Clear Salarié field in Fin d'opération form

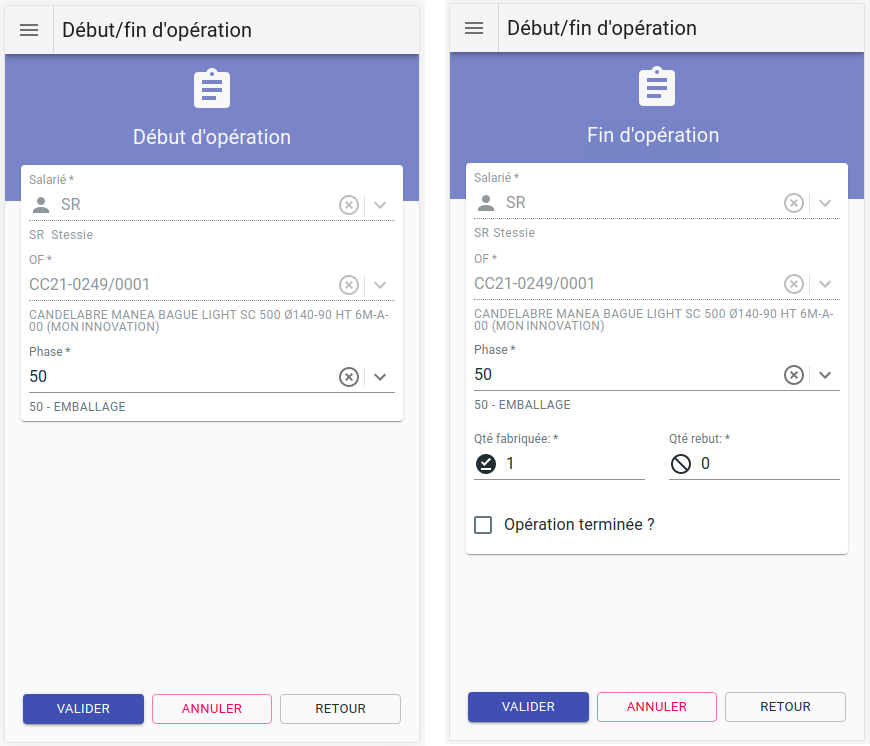click(793, 203)
